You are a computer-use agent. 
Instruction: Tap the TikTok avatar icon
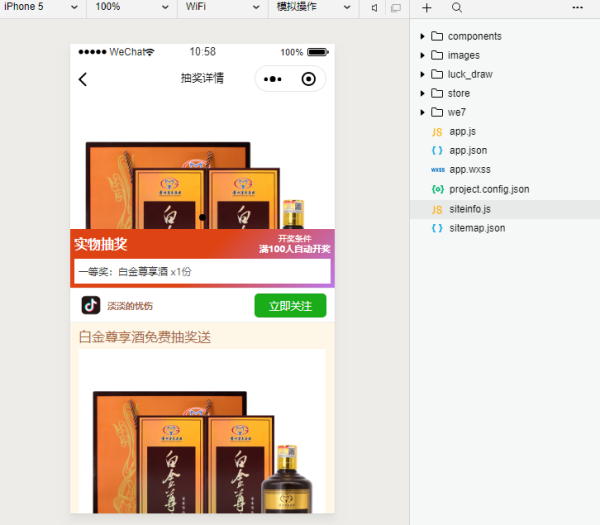coord(91,305)
